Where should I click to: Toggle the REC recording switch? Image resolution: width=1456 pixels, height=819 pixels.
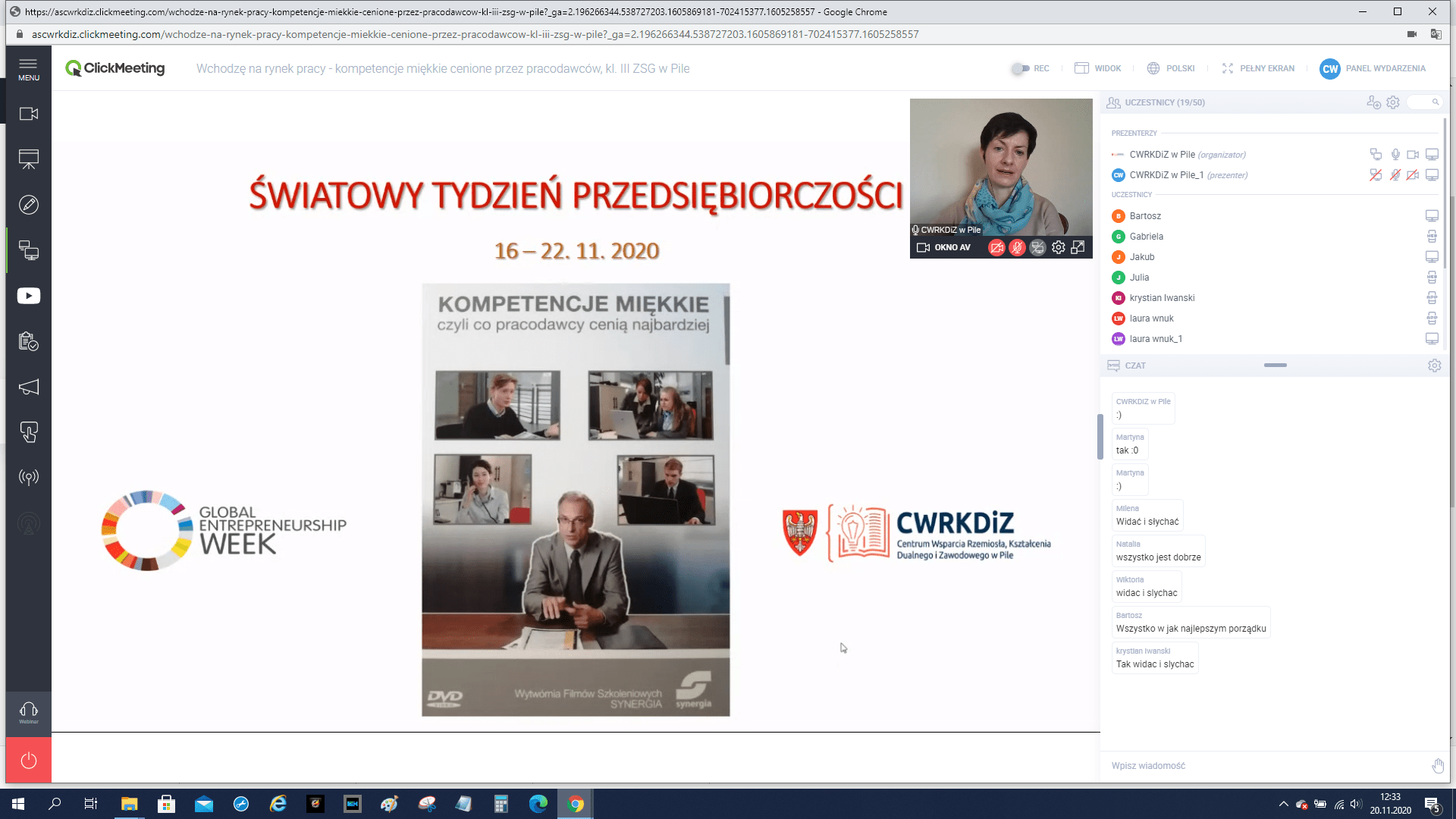1021,68
